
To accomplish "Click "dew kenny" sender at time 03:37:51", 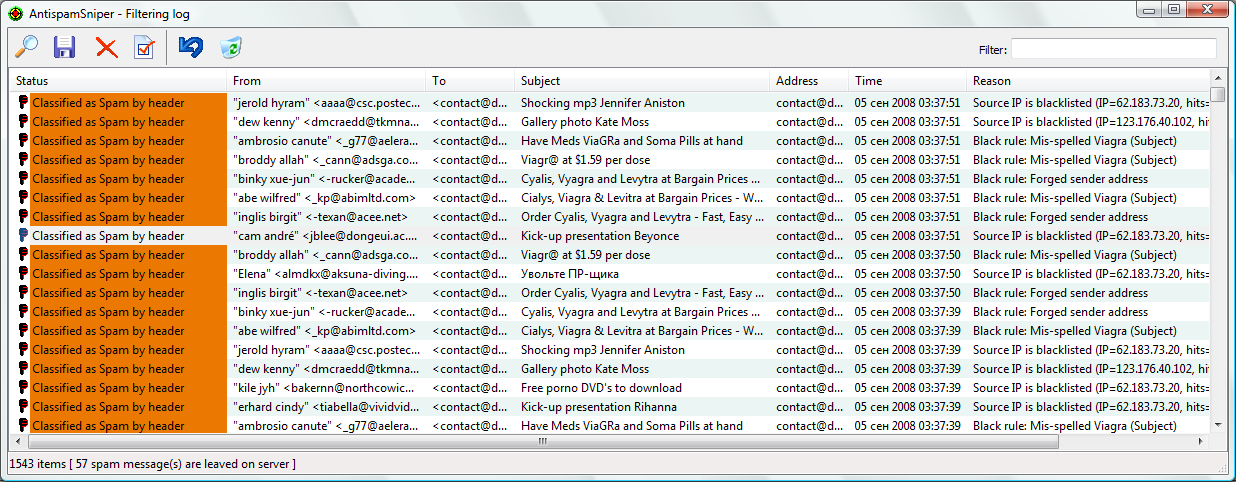I will click(x=327, y=122).
